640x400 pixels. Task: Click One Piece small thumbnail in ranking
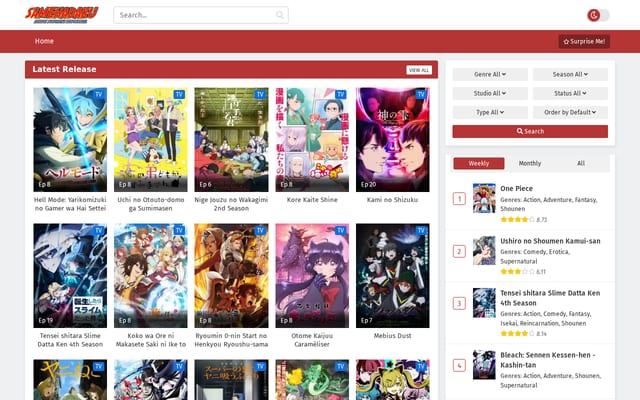point(484,198)
